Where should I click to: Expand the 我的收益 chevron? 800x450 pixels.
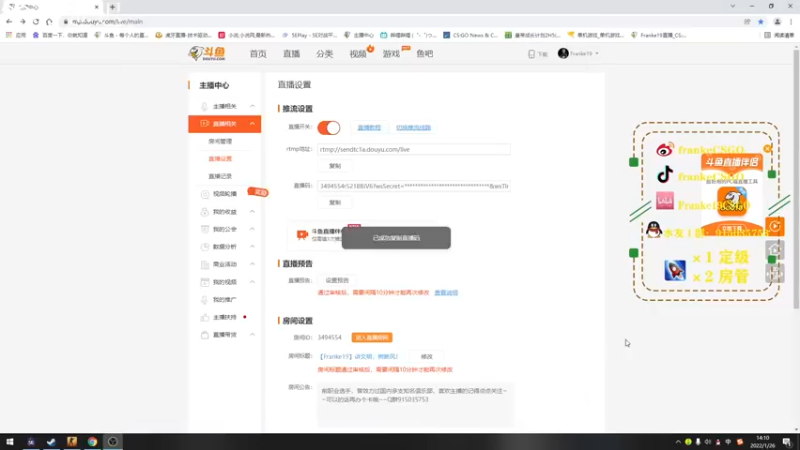point(252,211)
